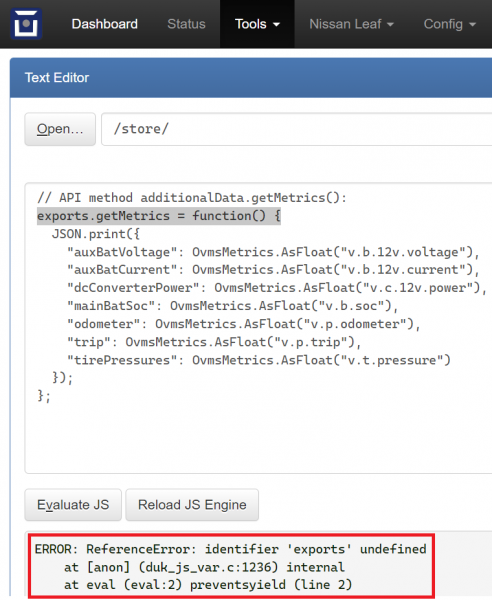Click the Open... file button
This screenshot has width=492, height=600.
click(x=60, y=129)
